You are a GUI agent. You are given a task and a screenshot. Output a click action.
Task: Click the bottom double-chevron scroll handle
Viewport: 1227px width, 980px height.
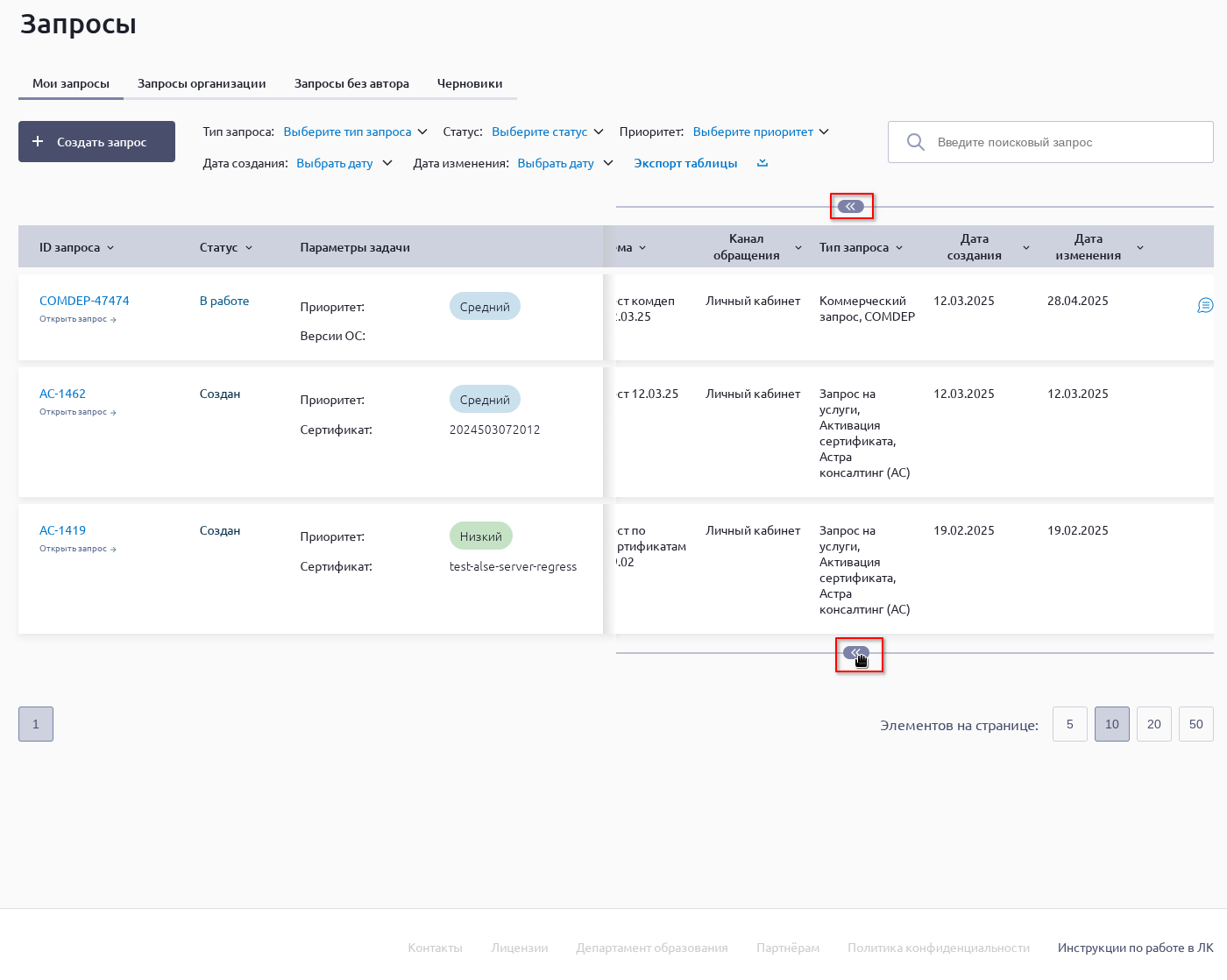click(x=855, y=653)
